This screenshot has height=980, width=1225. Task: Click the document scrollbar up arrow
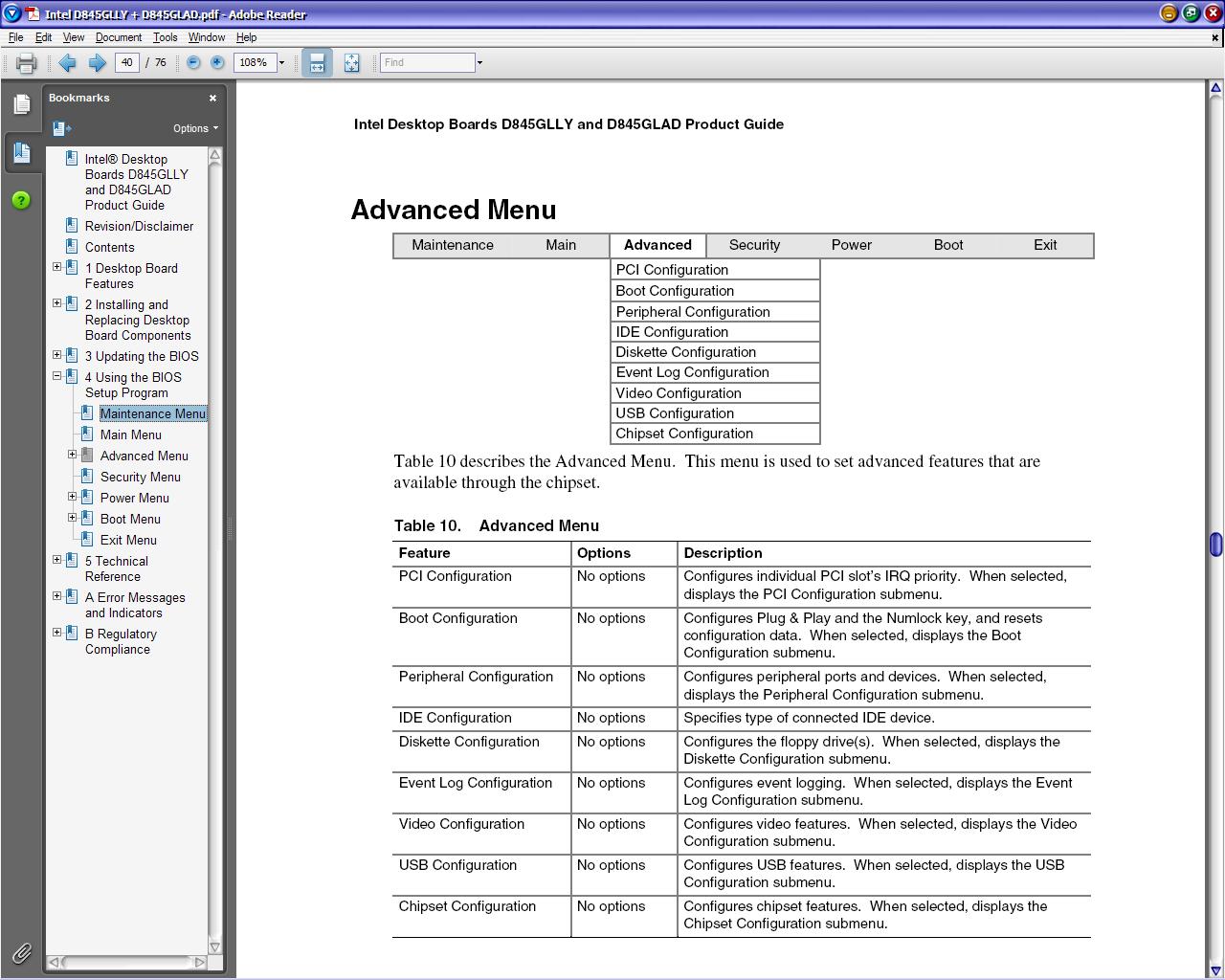1215,88
